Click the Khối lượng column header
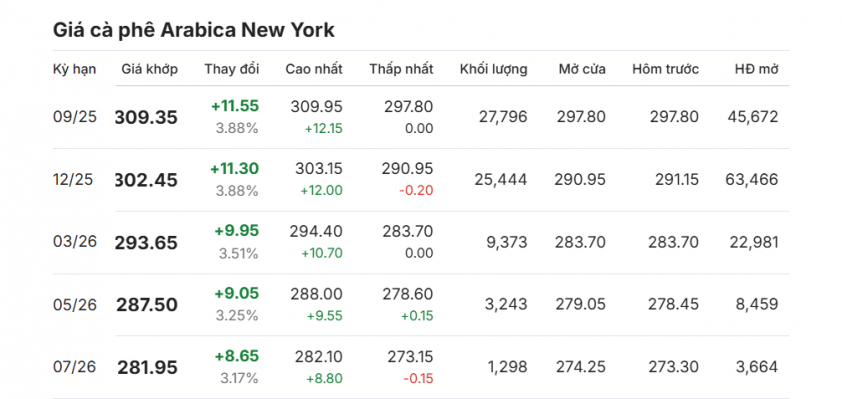 pos(493,69)
